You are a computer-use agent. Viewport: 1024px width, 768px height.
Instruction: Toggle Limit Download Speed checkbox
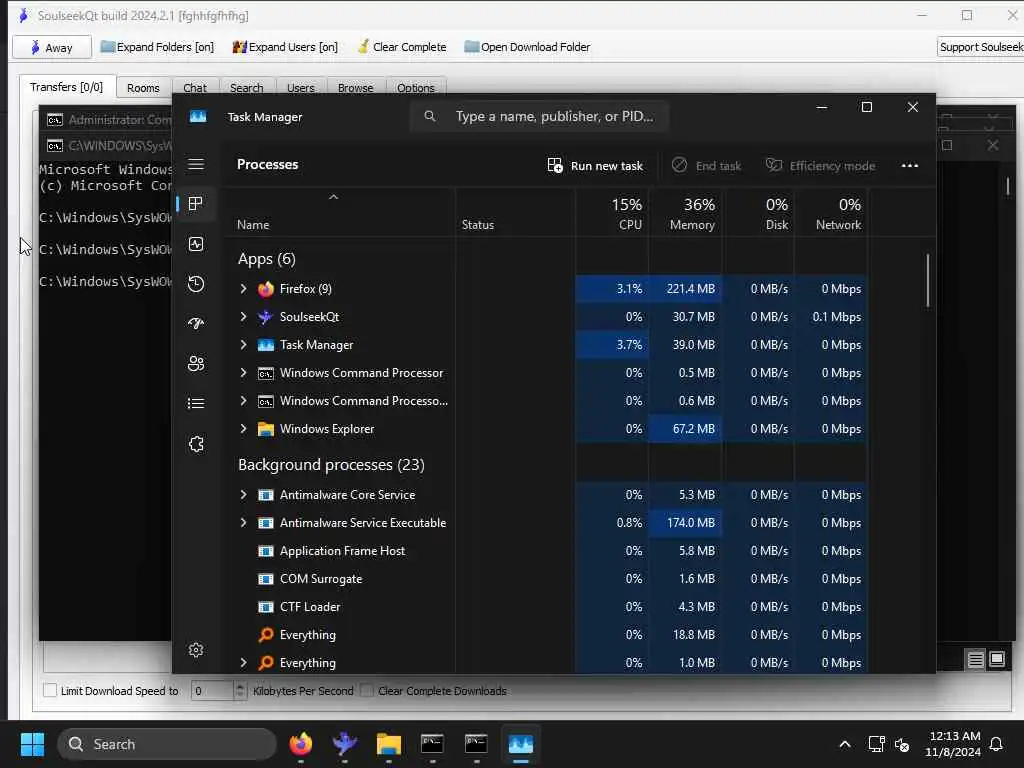tap(50, 690)
